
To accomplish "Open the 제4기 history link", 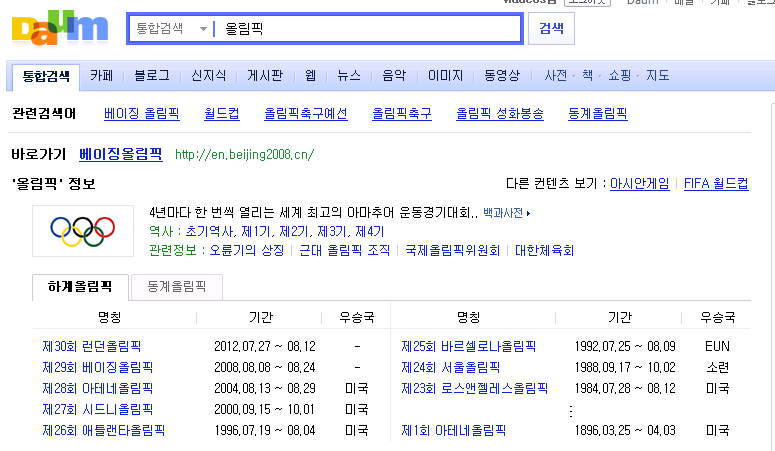I will point(370,231).
